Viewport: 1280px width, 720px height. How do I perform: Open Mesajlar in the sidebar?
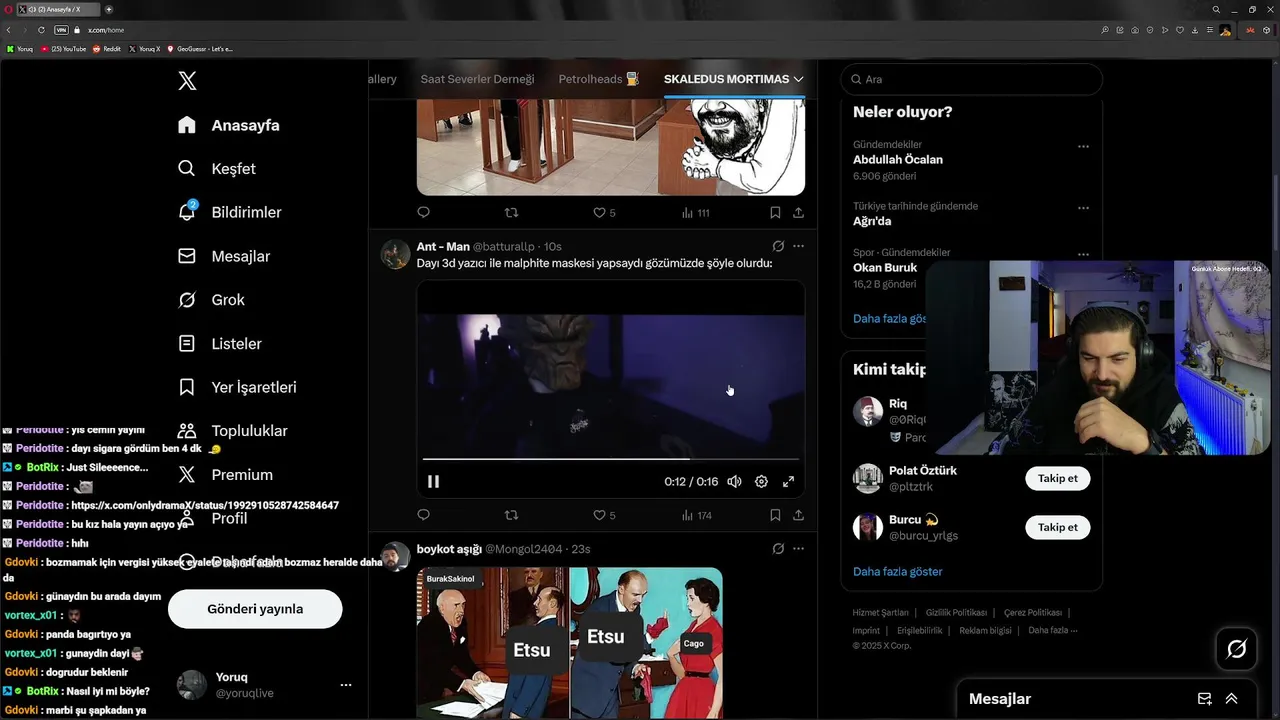[223, 256]
